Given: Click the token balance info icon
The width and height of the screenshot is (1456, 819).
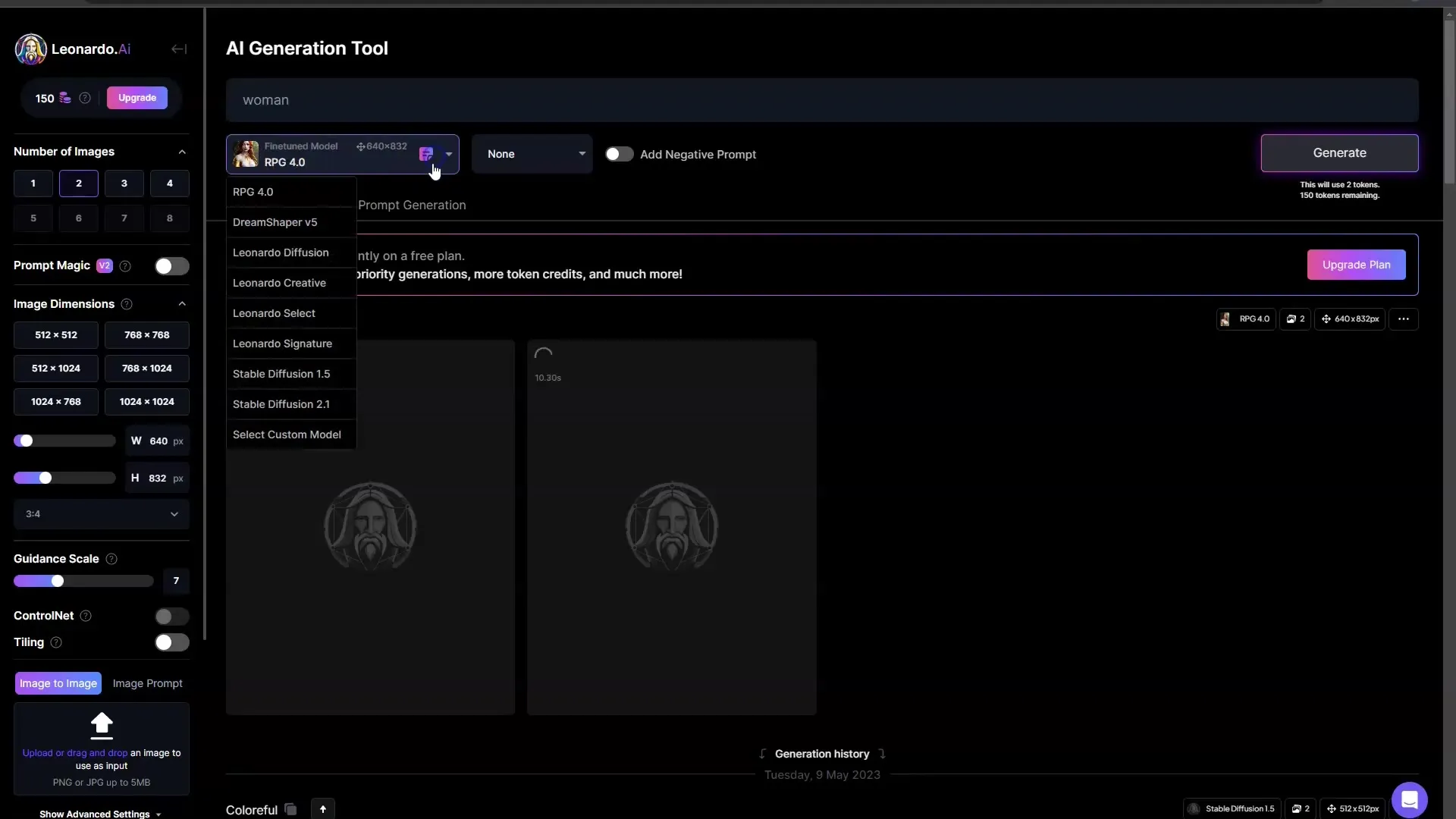Looking at the screenshot, I should pos(85,97).
